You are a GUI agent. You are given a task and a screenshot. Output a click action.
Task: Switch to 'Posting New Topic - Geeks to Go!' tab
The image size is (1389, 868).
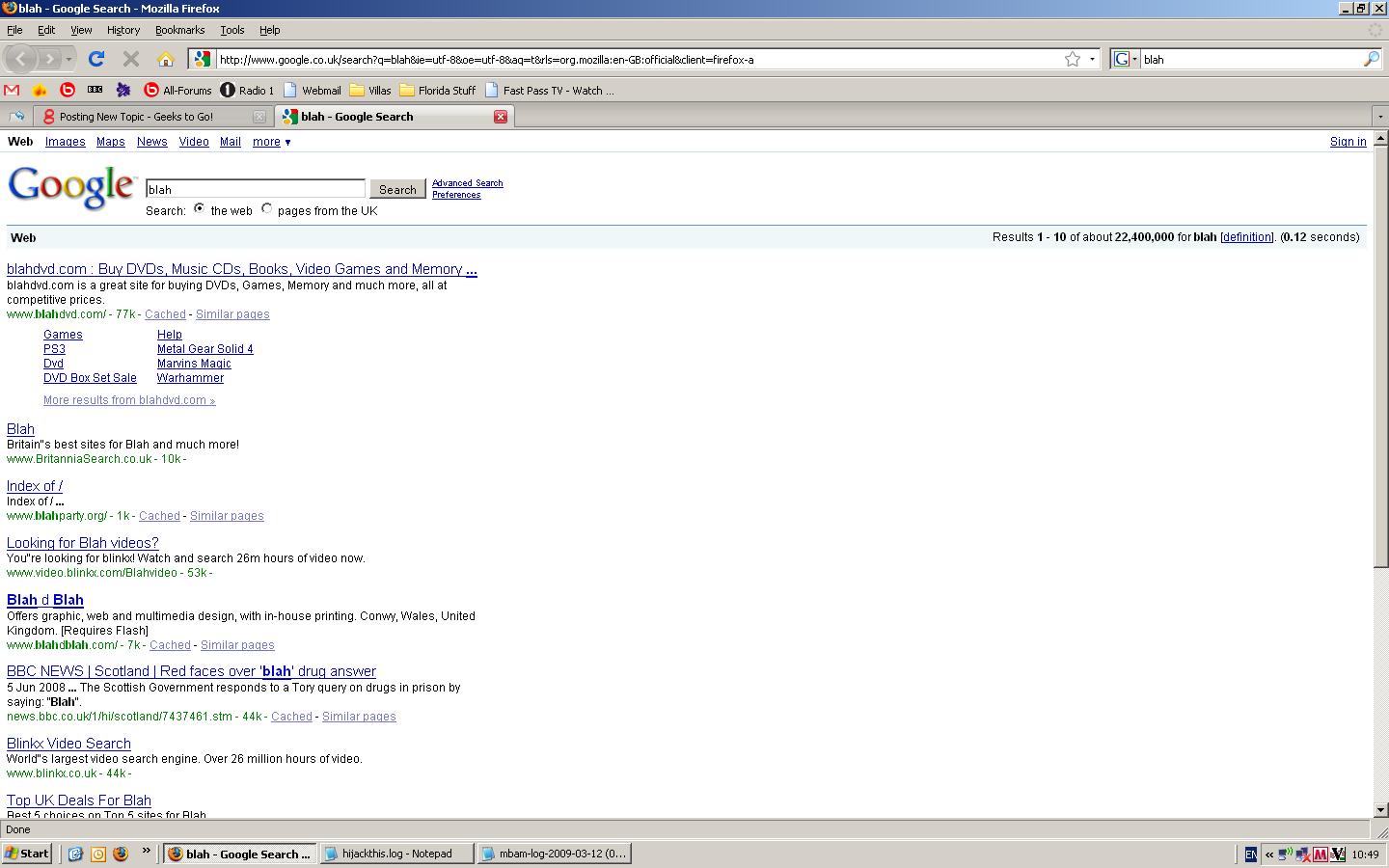(x=154, y=116)
